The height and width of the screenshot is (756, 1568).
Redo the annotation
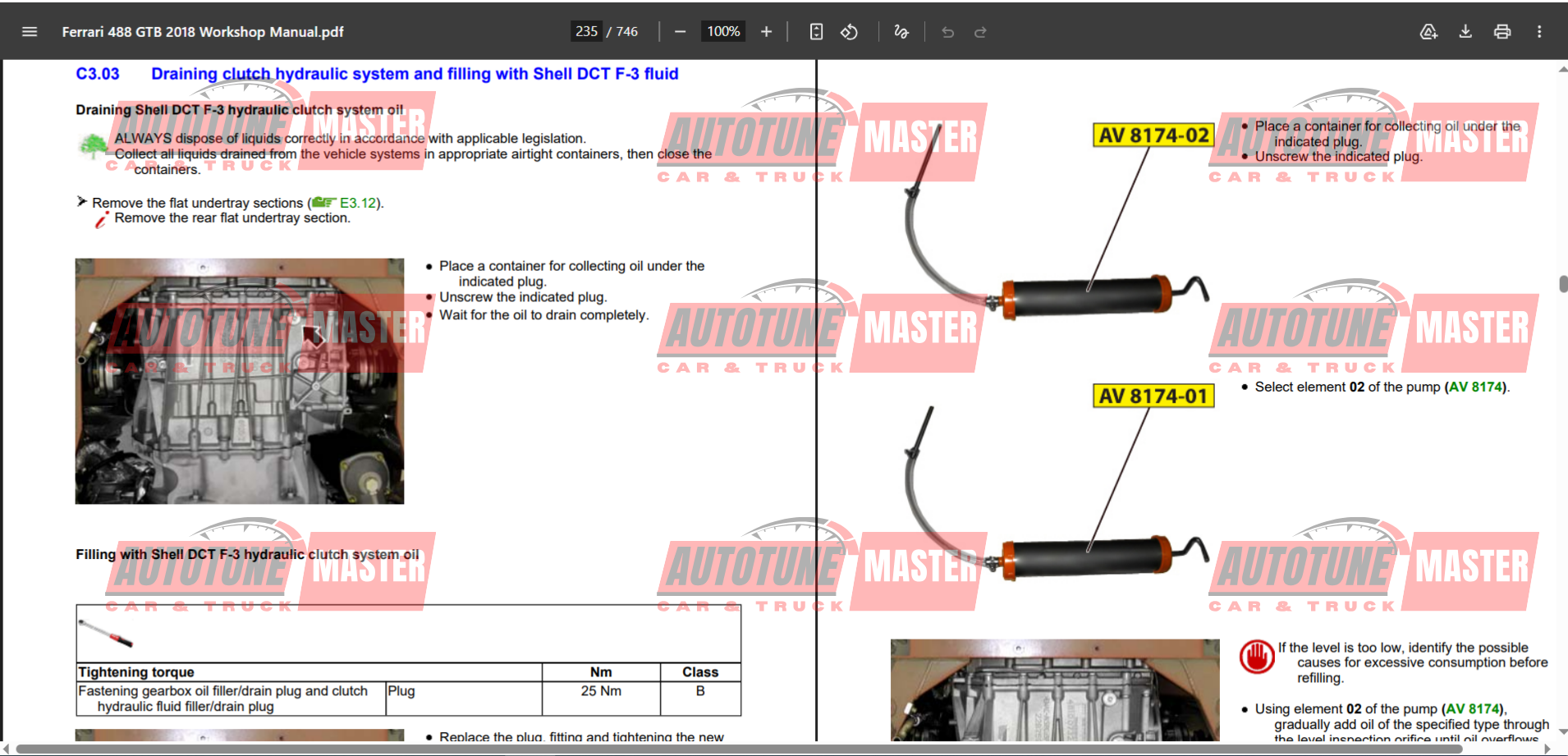click(x=980, y=32)
